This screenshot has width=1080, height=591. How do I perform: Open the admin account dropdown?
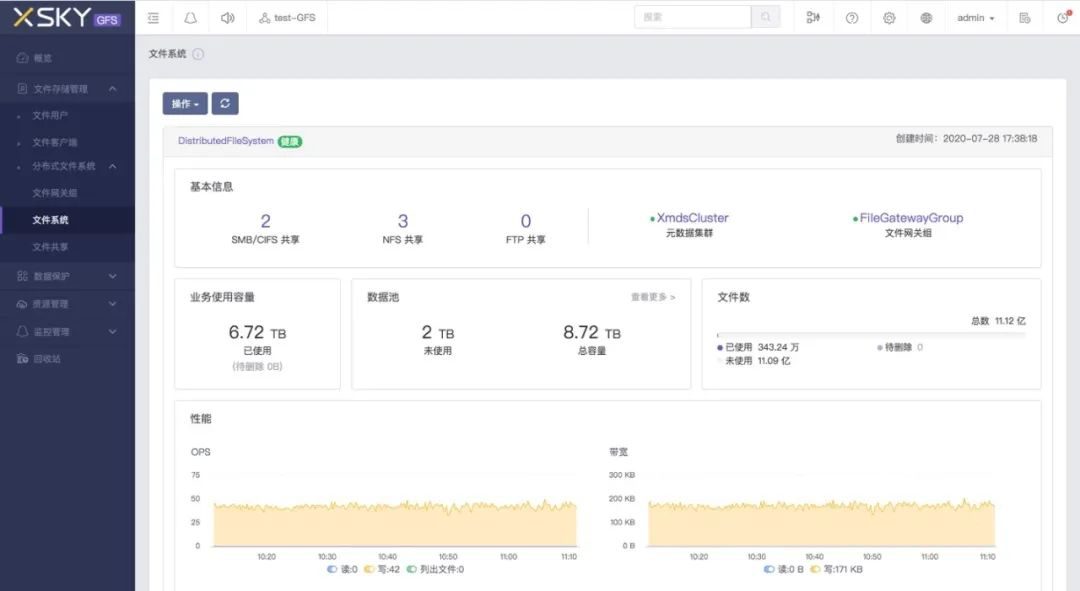[975, 17]
